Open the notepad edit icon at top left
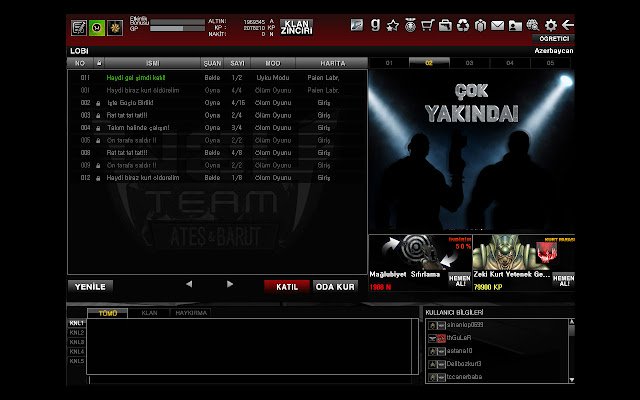 point(79,28)
